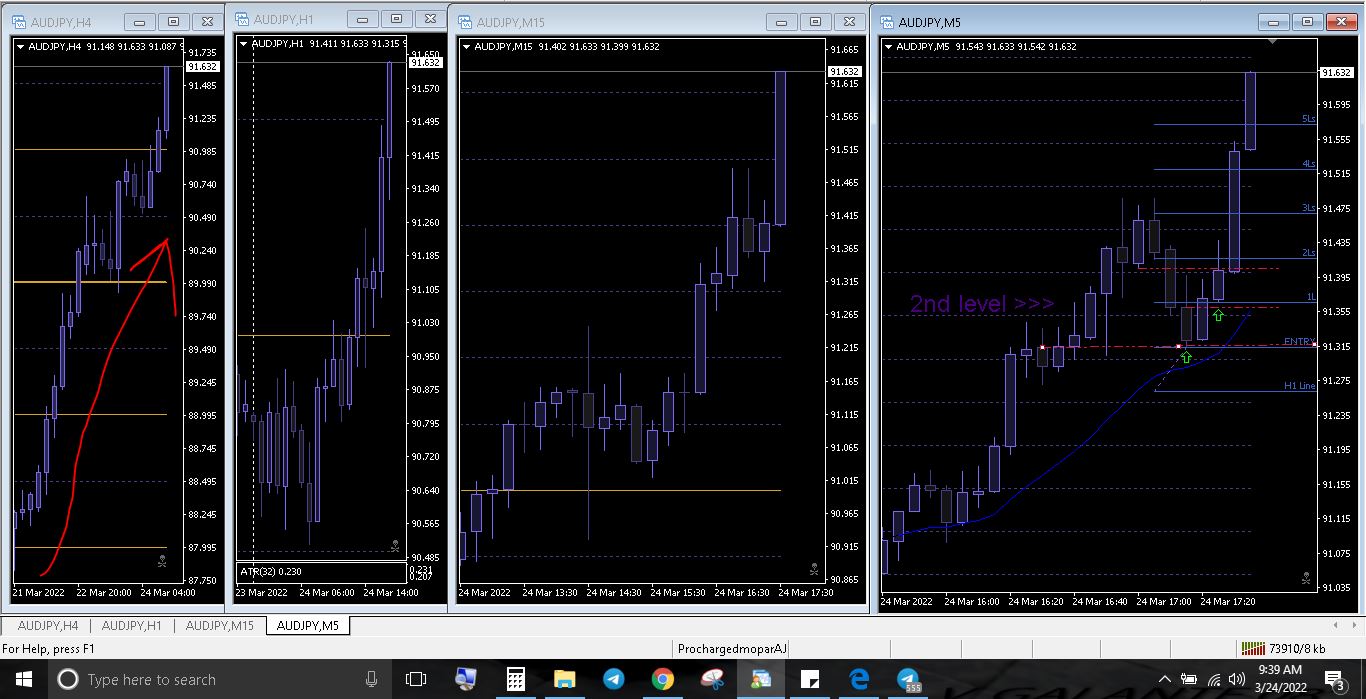Maximize the AUDJPY,M15 chart window
The width and height of the screenshot is (1366, 699).
coord(816,21)
